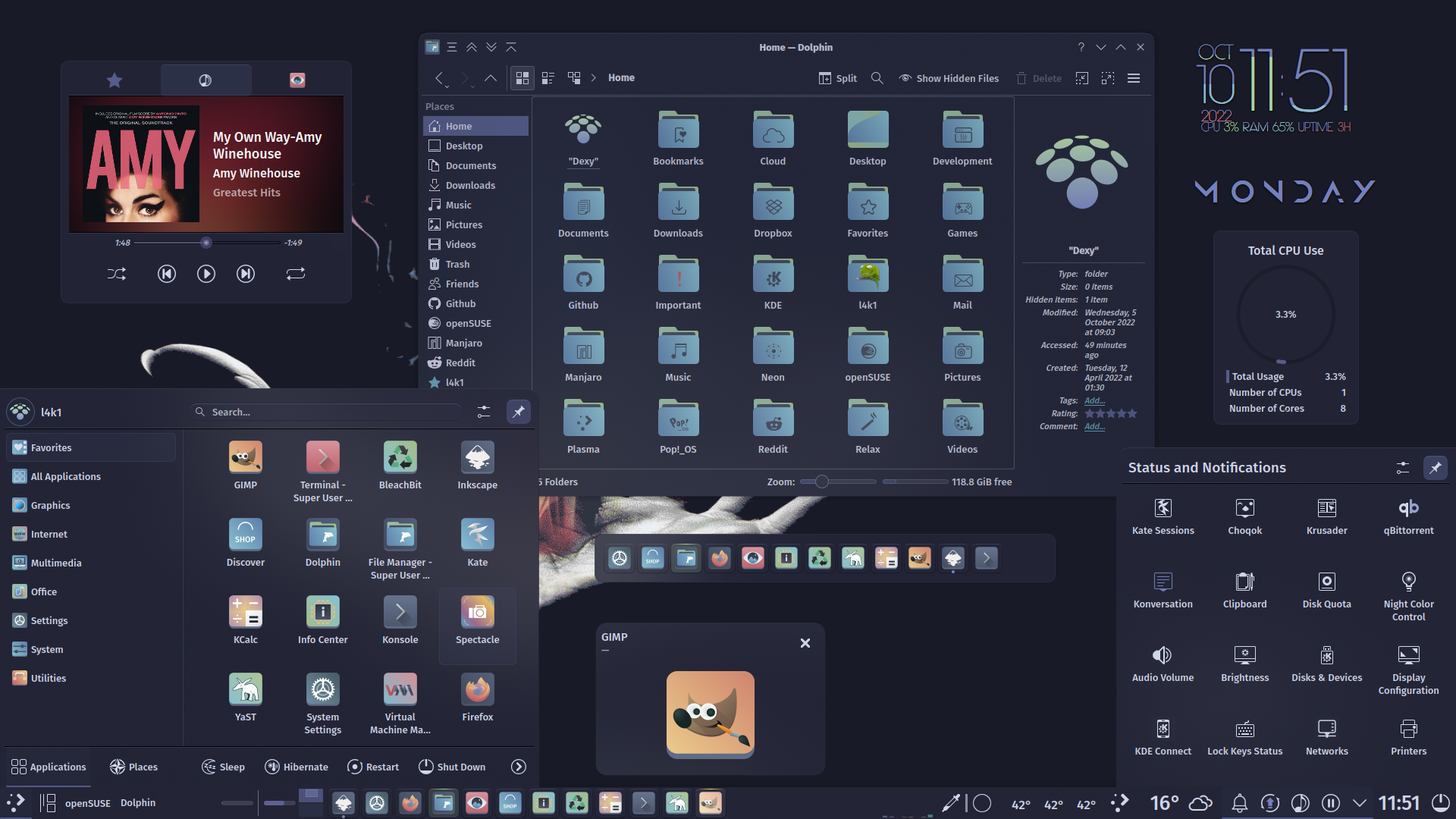The width and height of the screenshot is (1456, 819).
Task: Open the Games folder in Dolphin
Action: coord(962,212)
